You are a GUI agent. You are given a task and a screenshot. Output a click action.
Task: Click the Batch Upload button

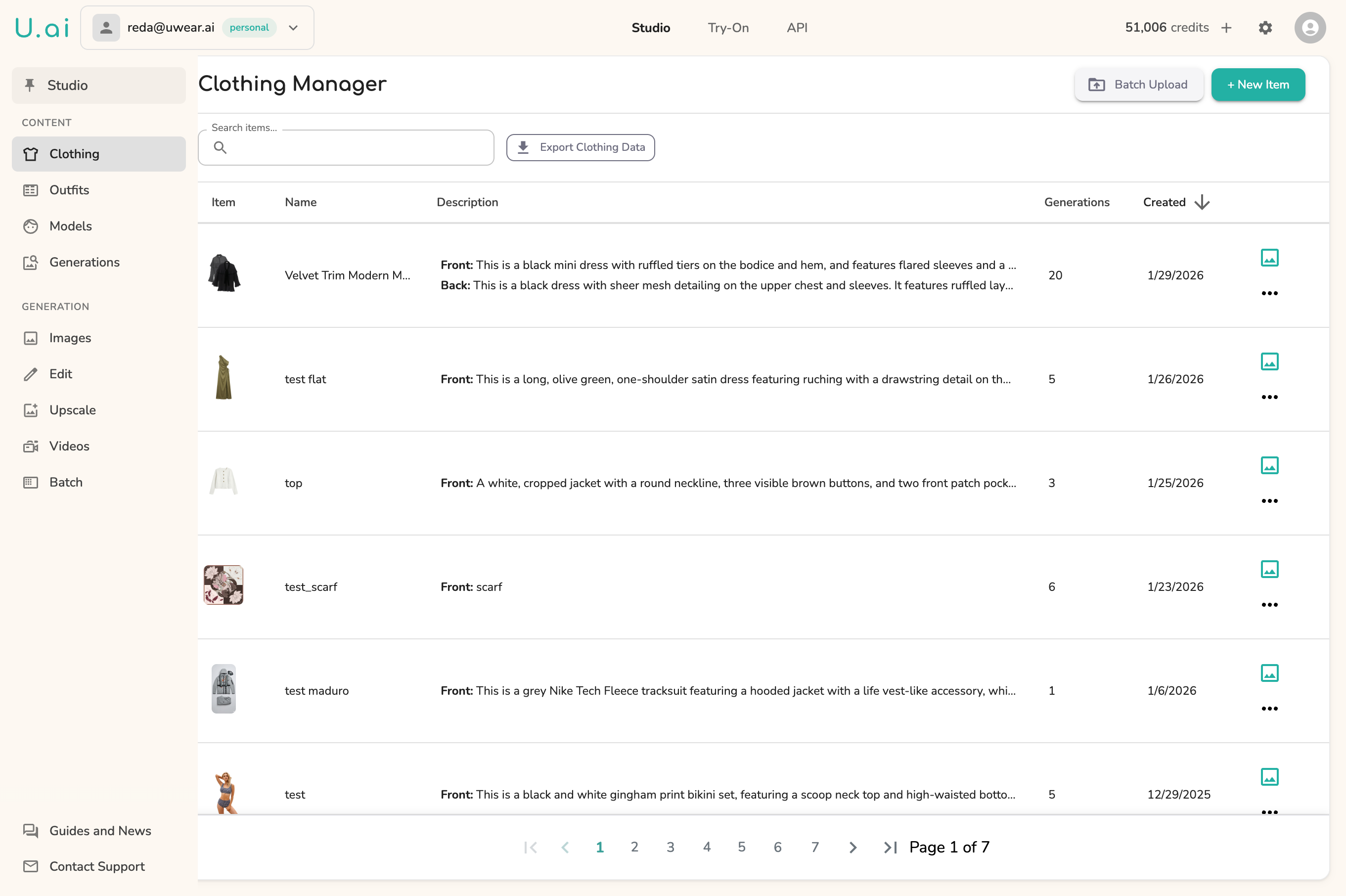click(1138, 85)
